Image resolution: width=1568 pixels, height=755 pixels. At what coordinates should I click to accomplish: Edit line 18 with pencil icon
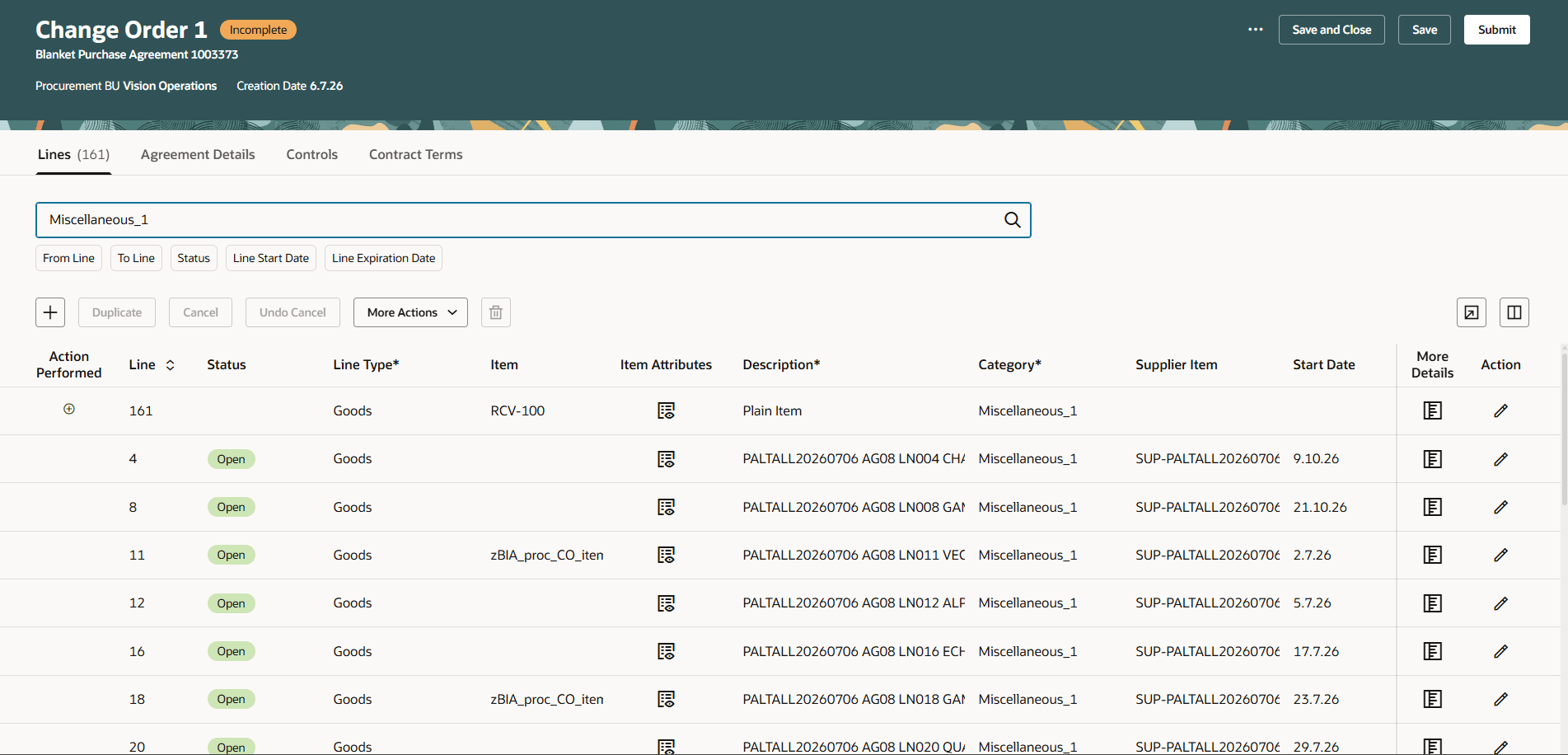click(x=1500, y=699)
